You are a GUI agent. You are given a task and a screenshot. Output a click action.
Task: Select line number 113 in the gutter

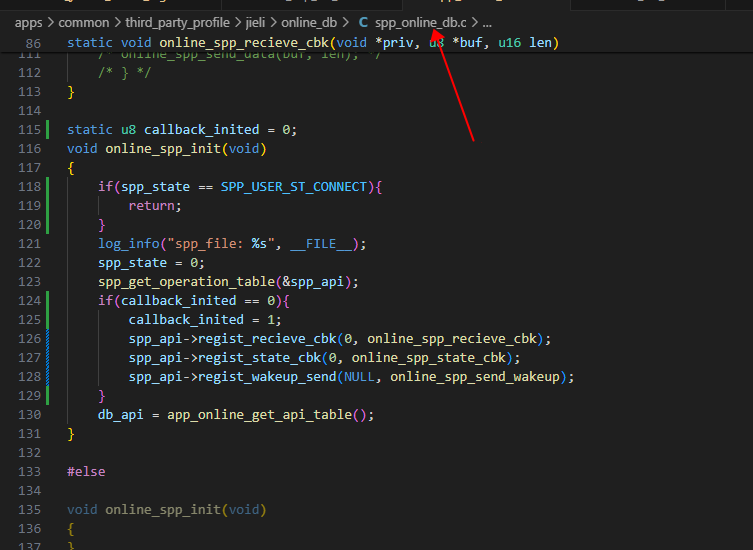(29, 92)
